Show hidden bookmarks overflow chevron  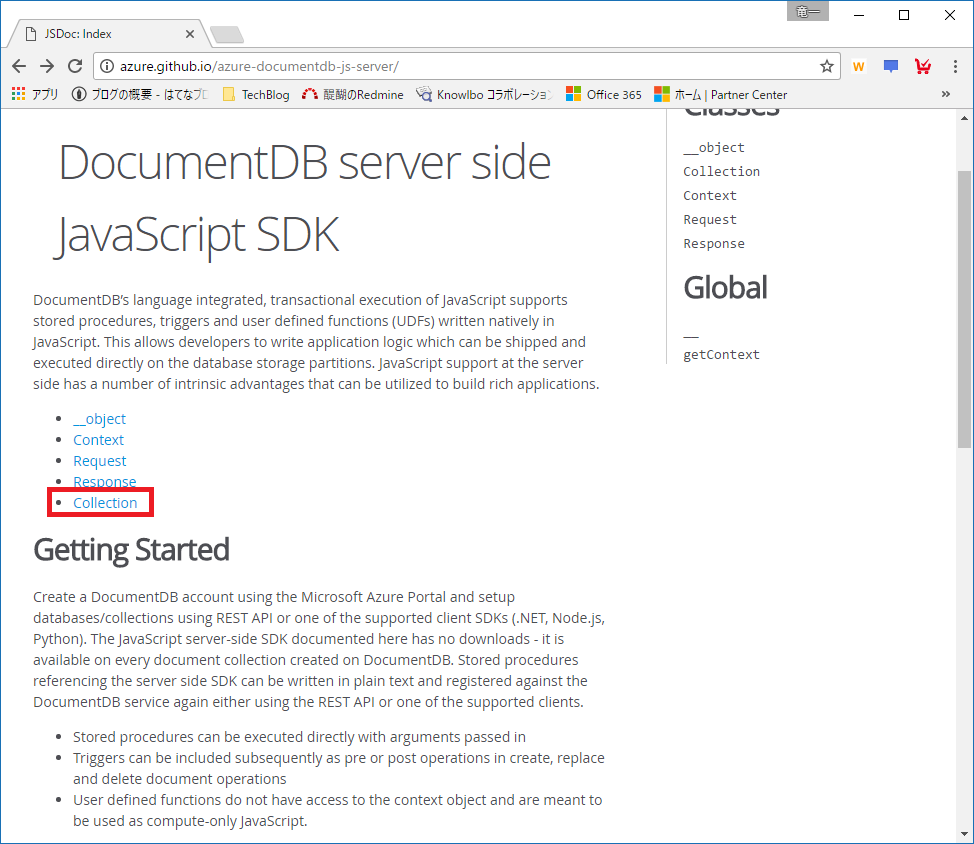945,94
